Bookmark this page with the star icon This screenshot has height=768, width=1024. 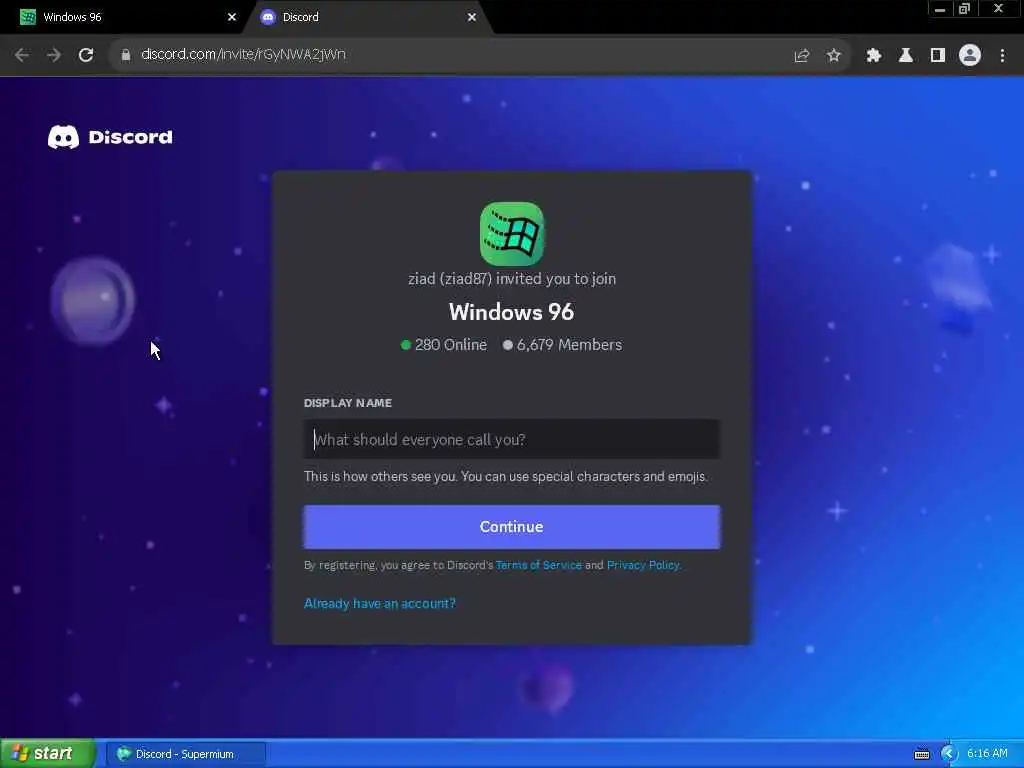click(833, 56)
